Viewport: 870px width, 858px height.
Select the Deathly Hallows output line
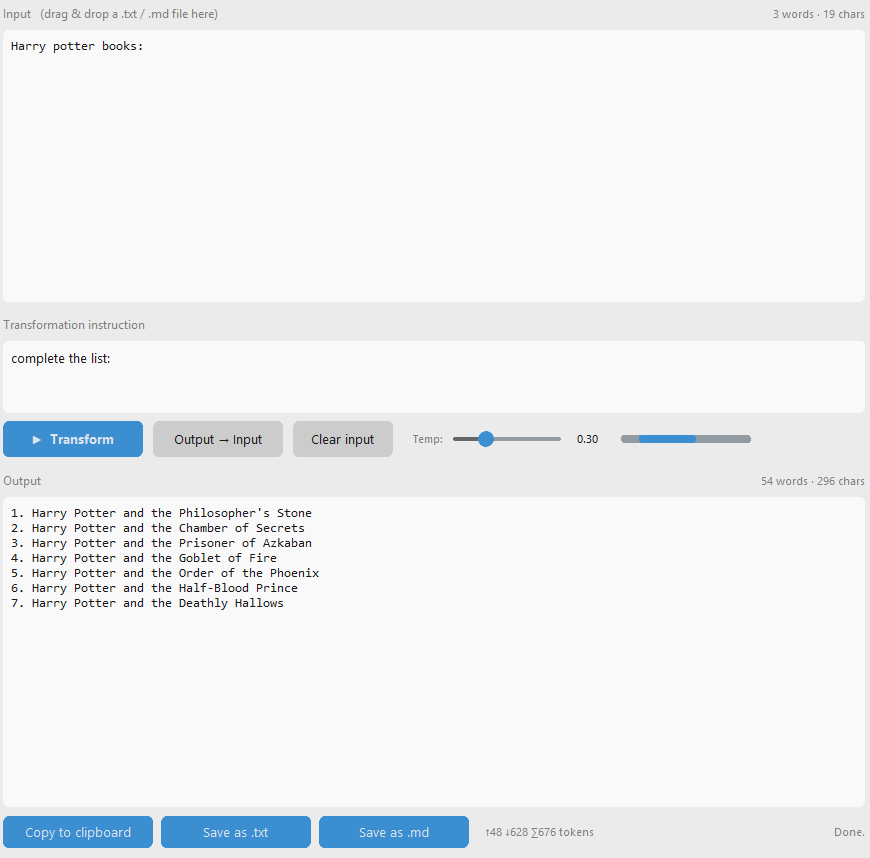coord(147,603)
